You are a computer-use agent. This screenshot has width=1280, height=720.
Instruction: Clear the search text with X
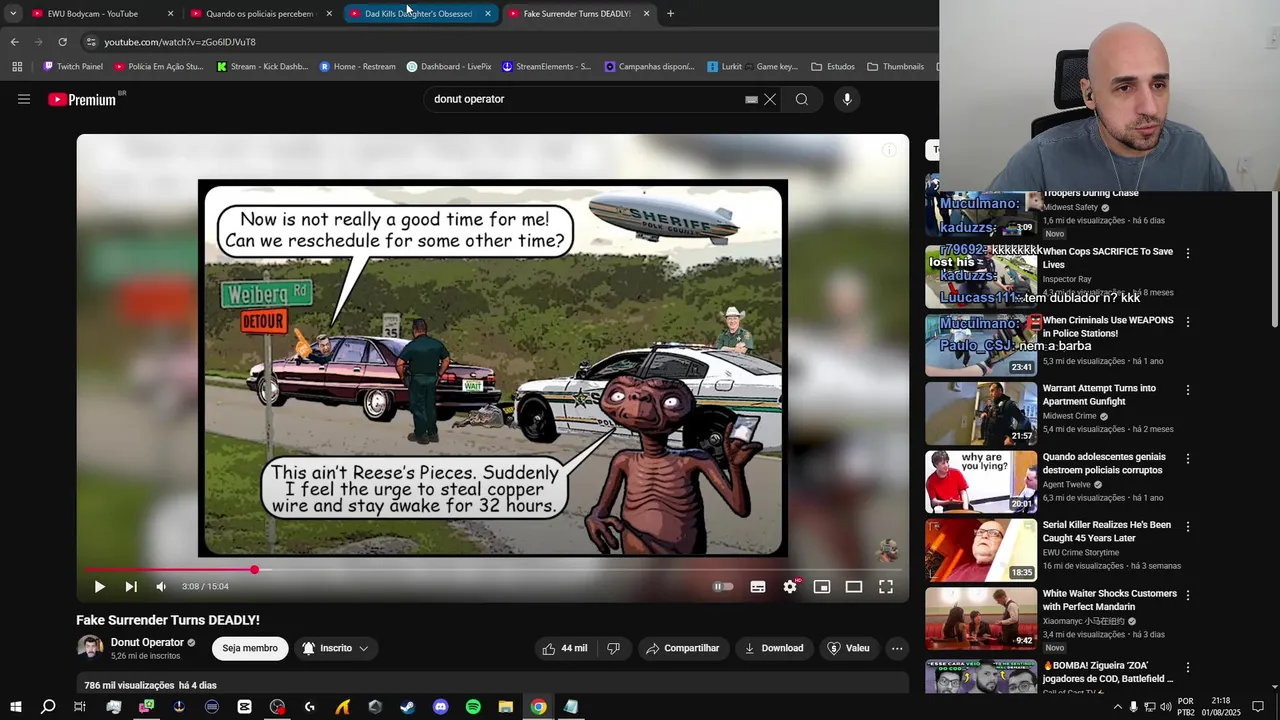pyautogui.click(x=770, y=99)
